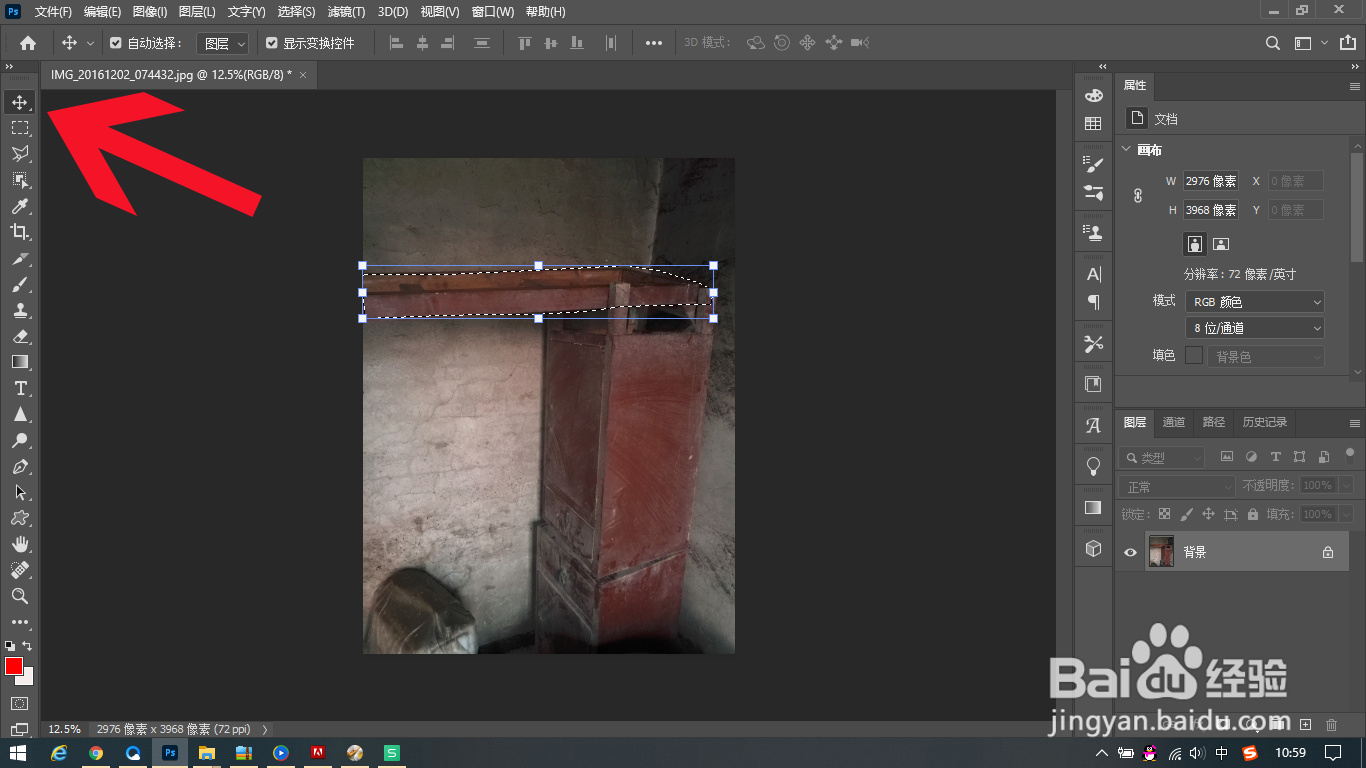
Task: Select the Move tool in the toolbar
Action: click(x=20, y=101)
